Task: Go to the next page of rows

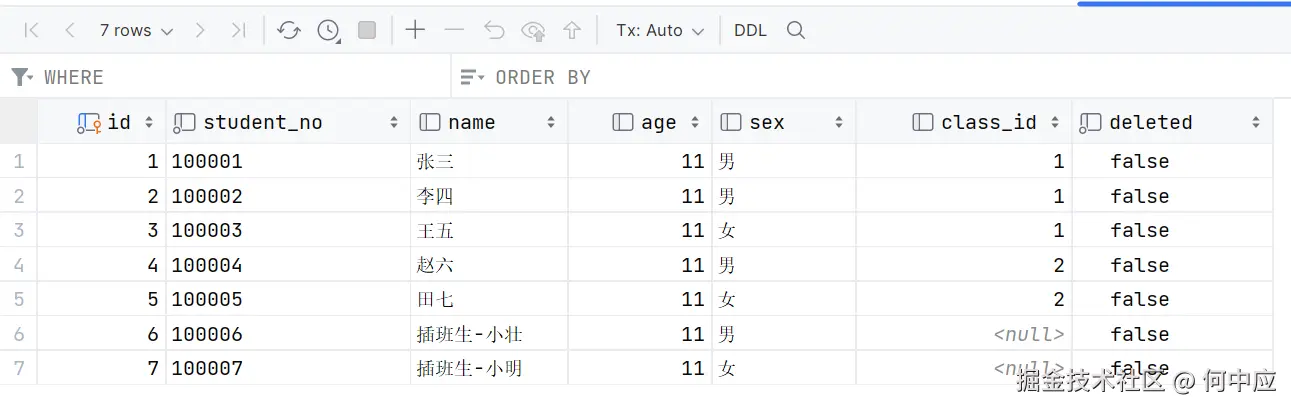Action: click(x=200, y=31)
